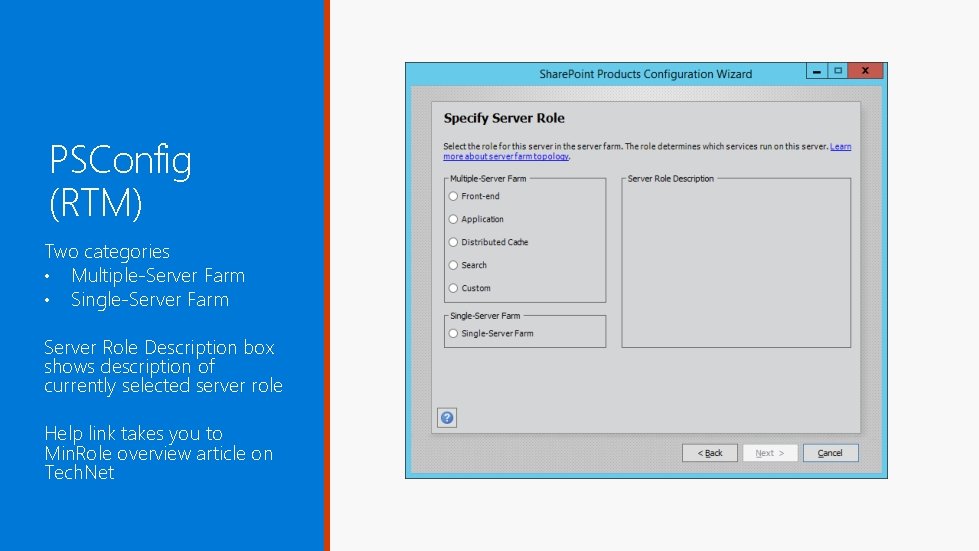Close the Configuration Wizard window
Image resolution: width=979 pixels, height=551 pixels.
(865, 71)
